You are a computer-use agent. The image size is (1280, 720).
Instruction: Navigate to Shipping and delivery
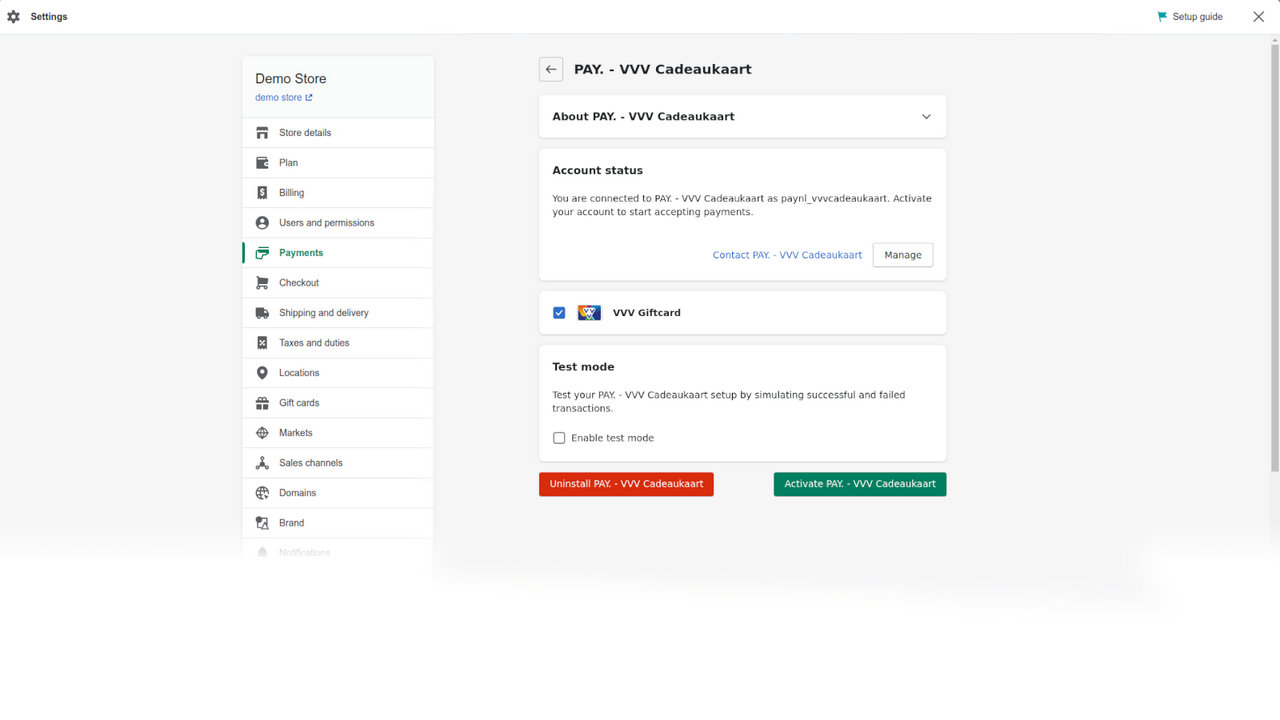click(x=338, y=313)
